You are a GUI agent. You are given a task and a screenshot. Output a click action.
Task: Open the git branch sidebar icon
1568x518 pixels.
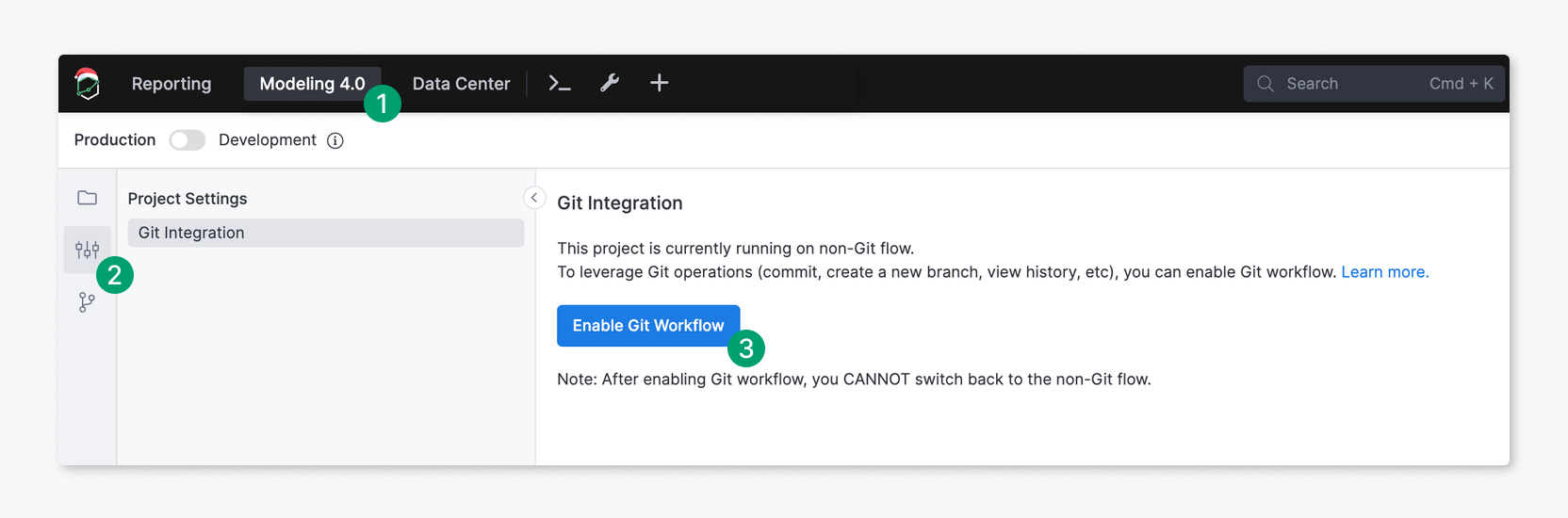[87, 302]
